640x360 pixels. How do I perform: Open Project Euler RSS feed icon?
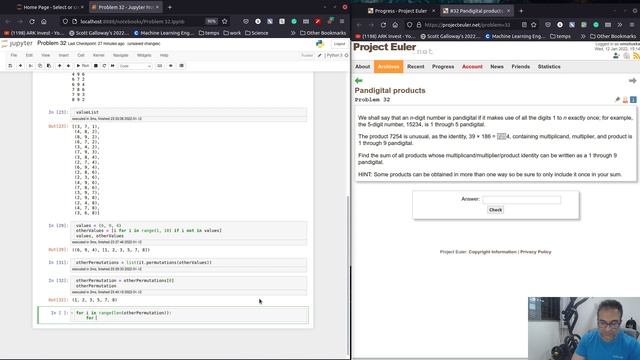point(636,56)
